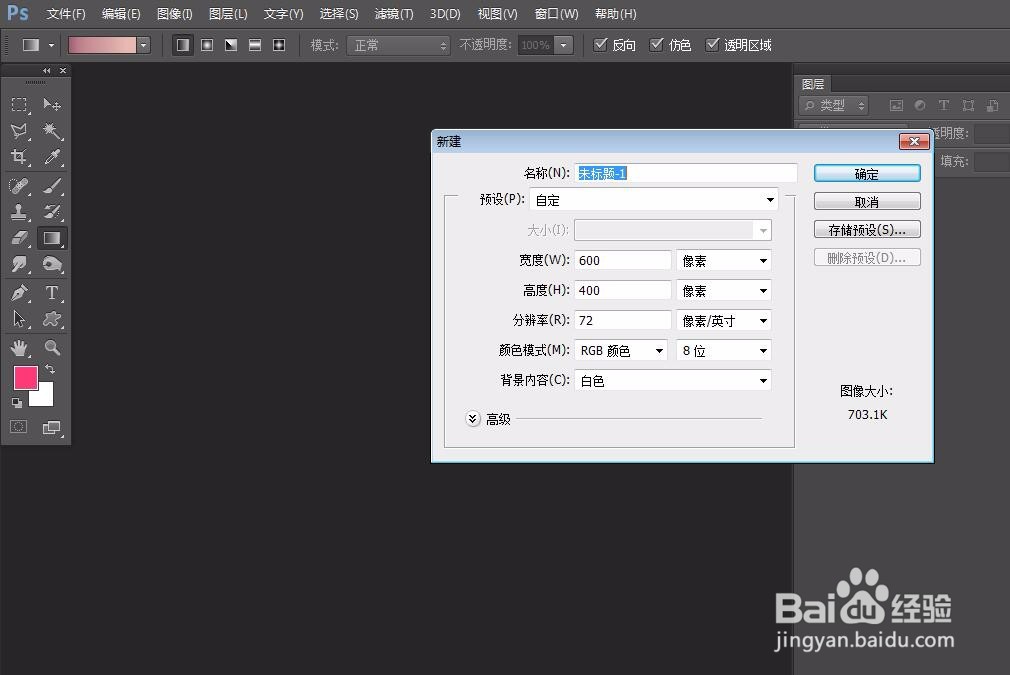The width and height of the screenshot is (1010, 675).
Task: Click the gradient preview in options bar
Action: 102,45
